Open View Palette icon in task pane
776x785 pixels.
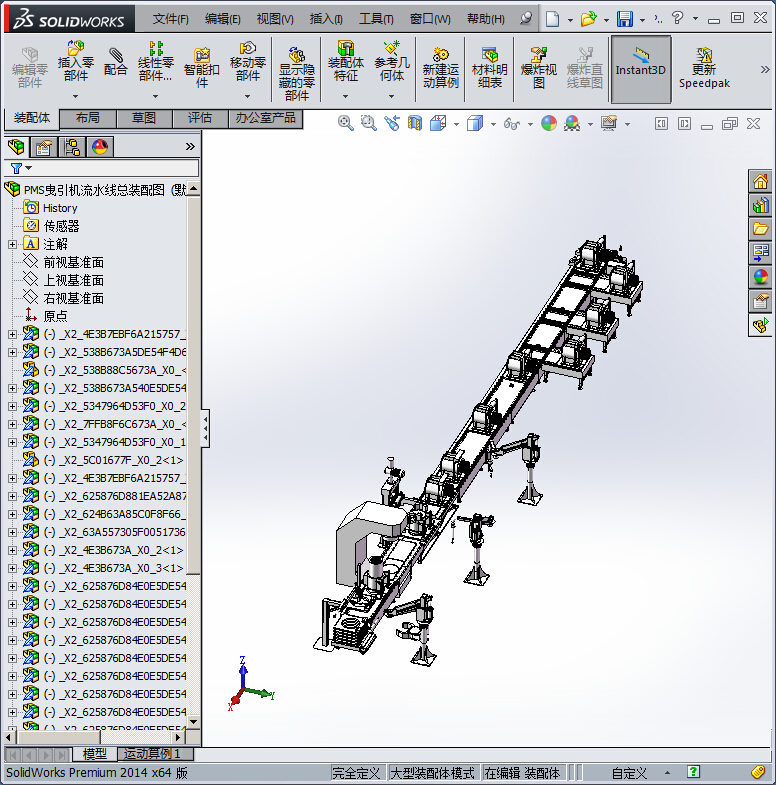(x=760, y=253)
